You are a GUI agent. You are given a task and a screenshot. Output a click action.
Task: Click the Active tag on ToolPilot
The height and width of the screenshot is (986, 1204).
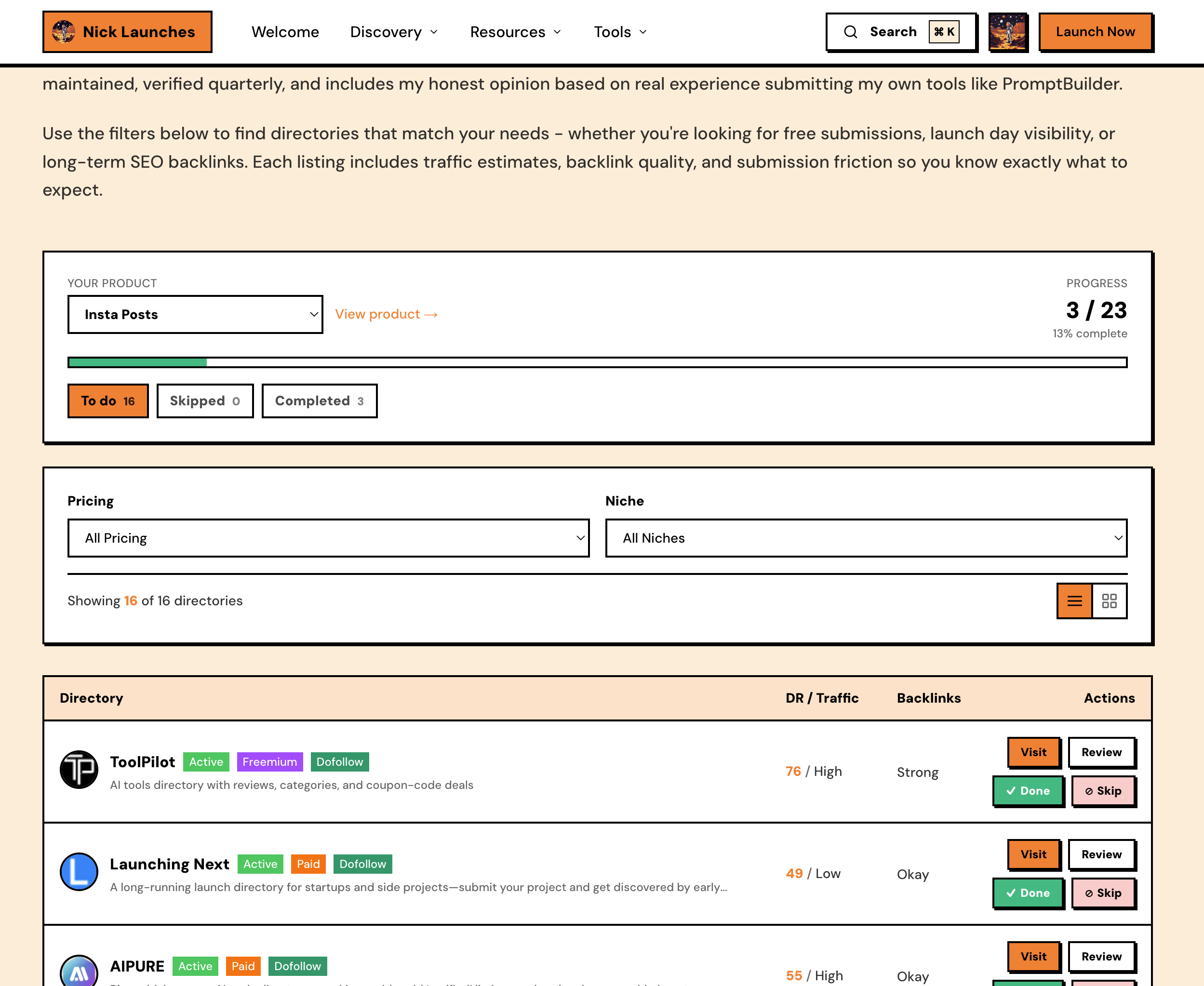coord(206,762)
